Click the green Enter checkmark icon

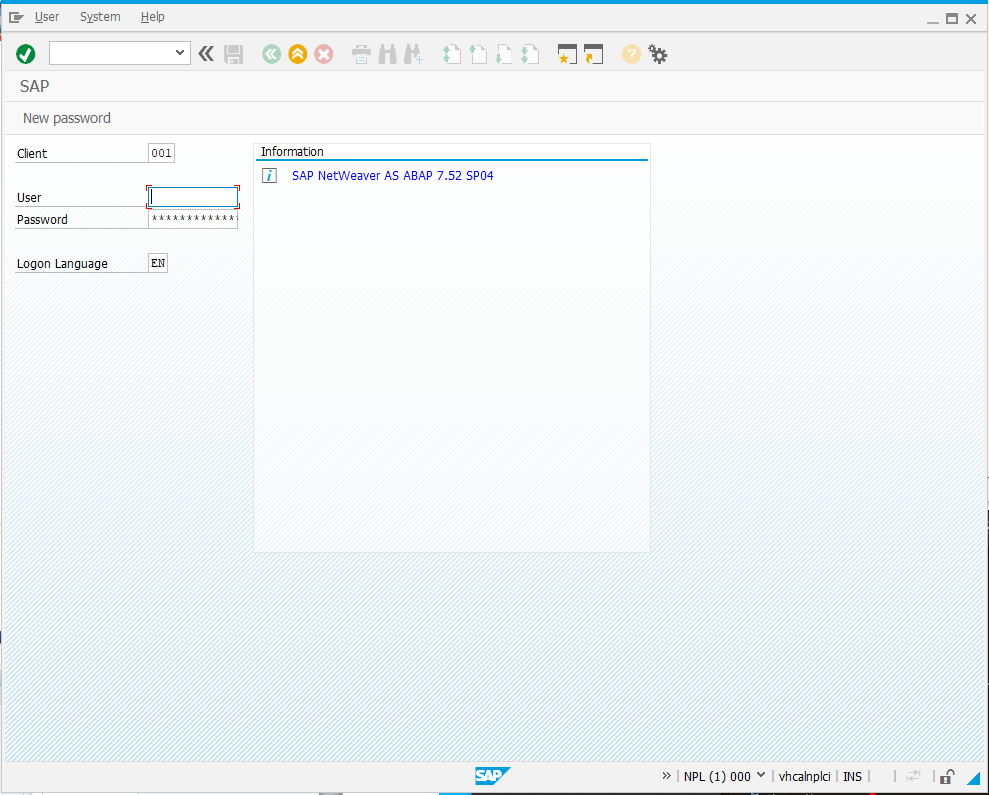pos(26,54)
